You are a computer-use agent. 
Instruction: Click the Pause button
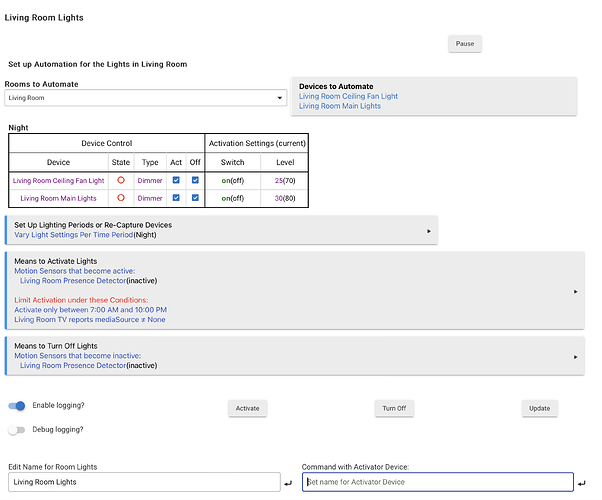pyautogui.click(x=465, y=44)
